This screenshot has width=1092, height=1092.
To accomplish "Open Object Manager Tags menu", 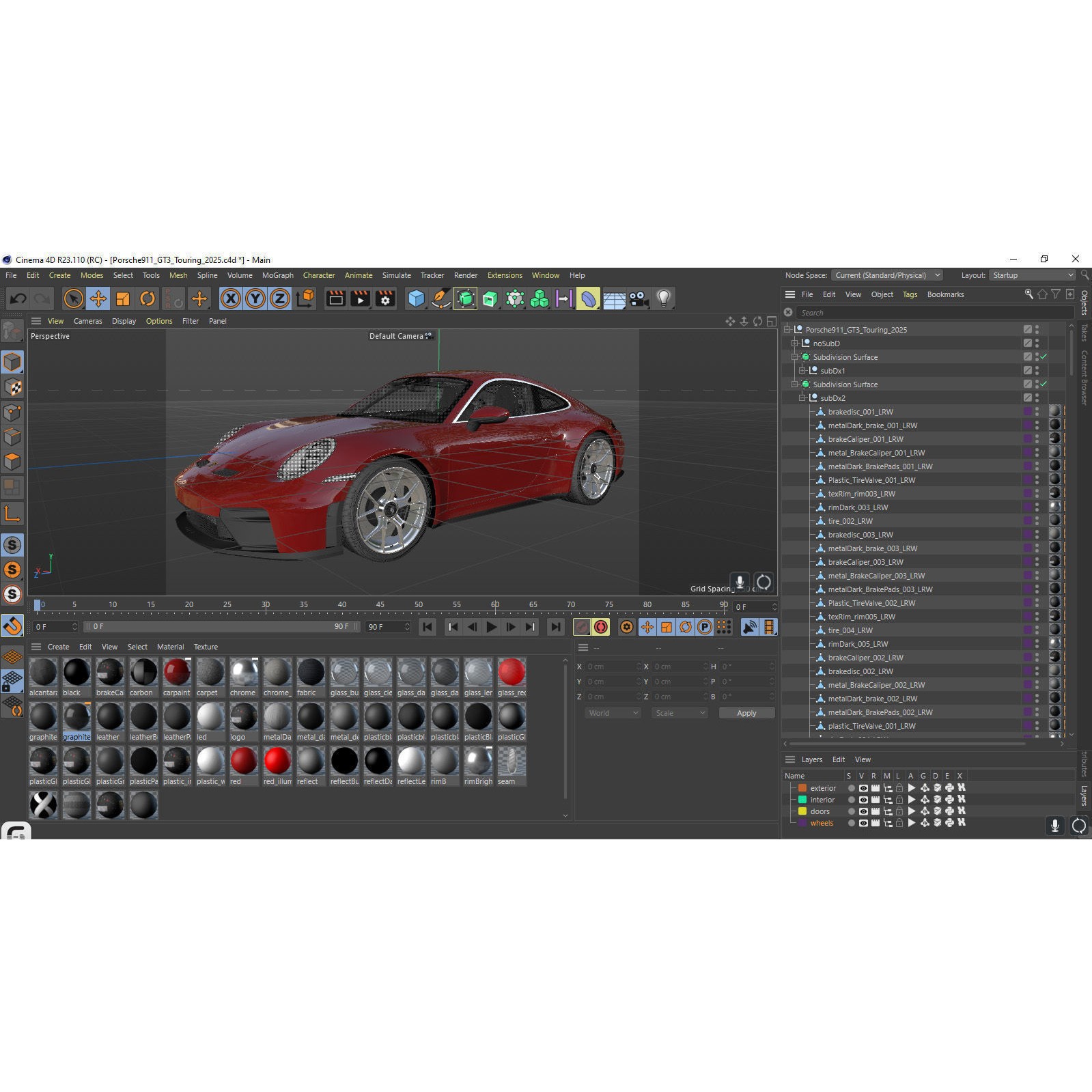I will [910, 294].
